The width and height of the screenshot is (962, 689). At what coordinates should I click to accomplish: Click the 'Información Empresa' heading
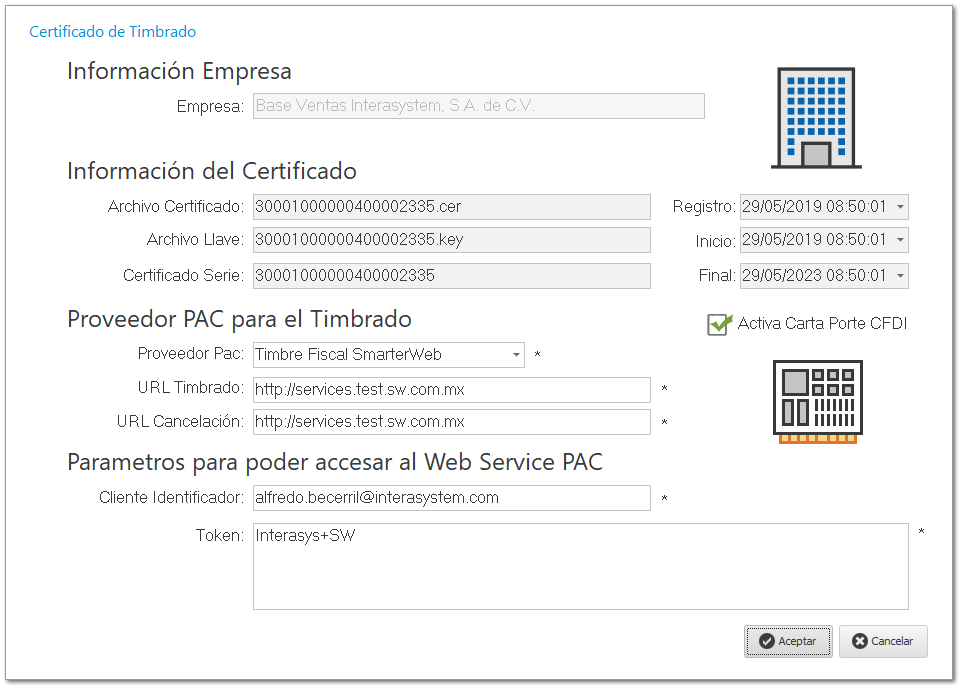pos(179,71)
